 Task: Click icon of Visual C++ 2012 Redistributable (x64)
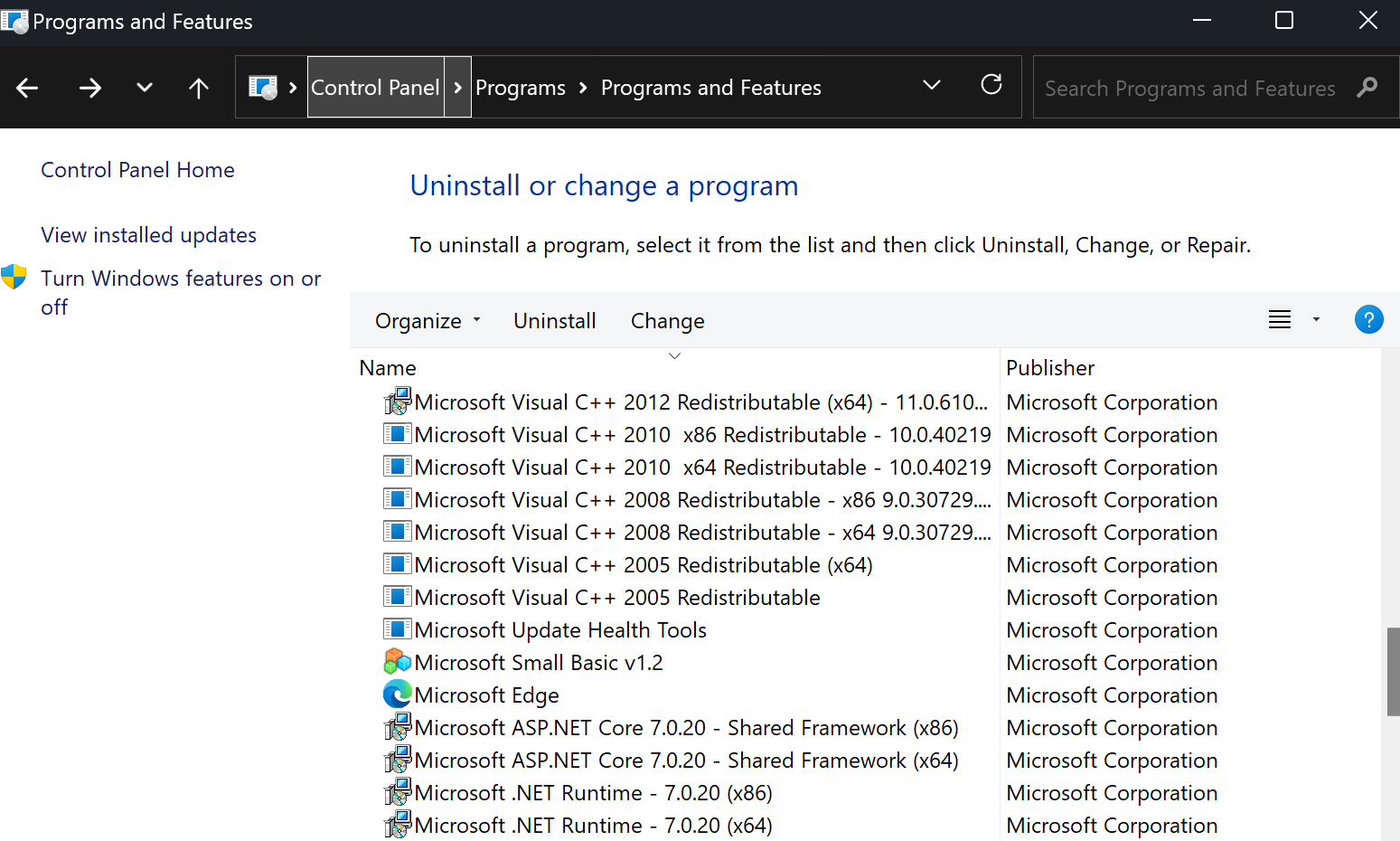click(x=398, y=401)
